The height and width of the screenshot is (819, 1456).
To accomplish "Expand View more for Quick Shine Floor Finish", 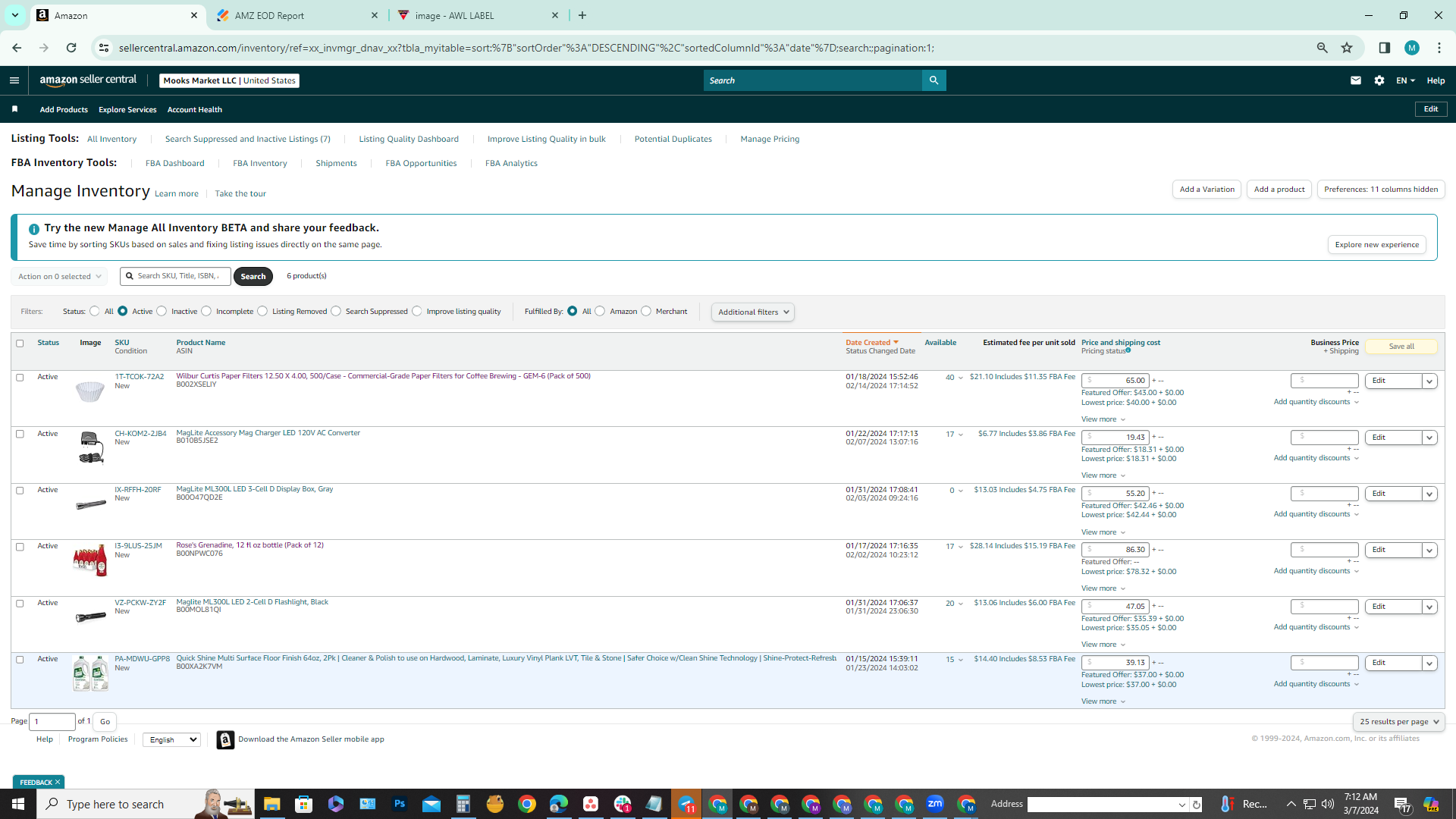I will pyautogui.click(x=1103, y=701).
